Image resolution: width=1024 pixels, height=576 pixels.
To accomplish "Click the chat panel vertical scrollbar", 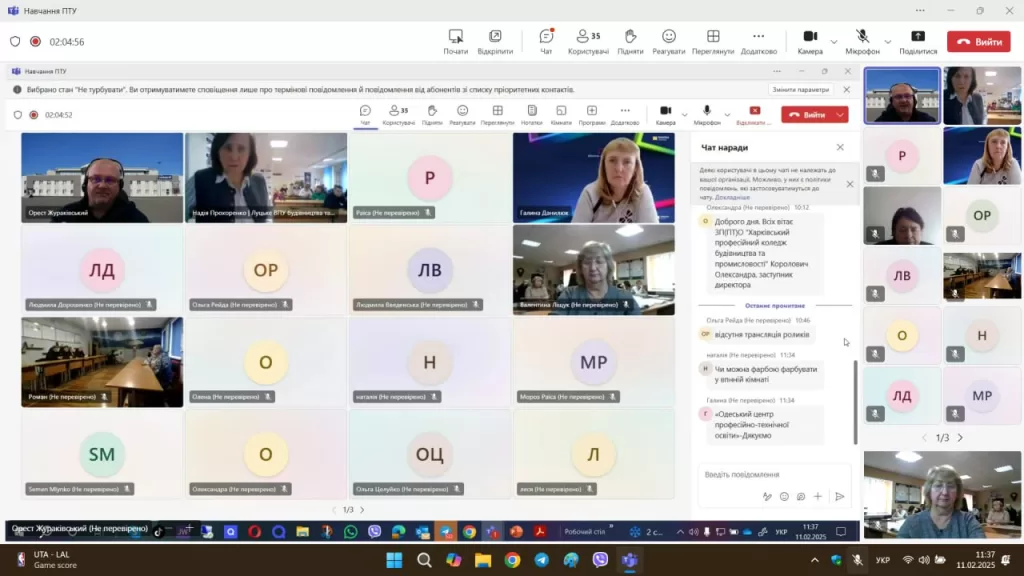I will (854, 400).
